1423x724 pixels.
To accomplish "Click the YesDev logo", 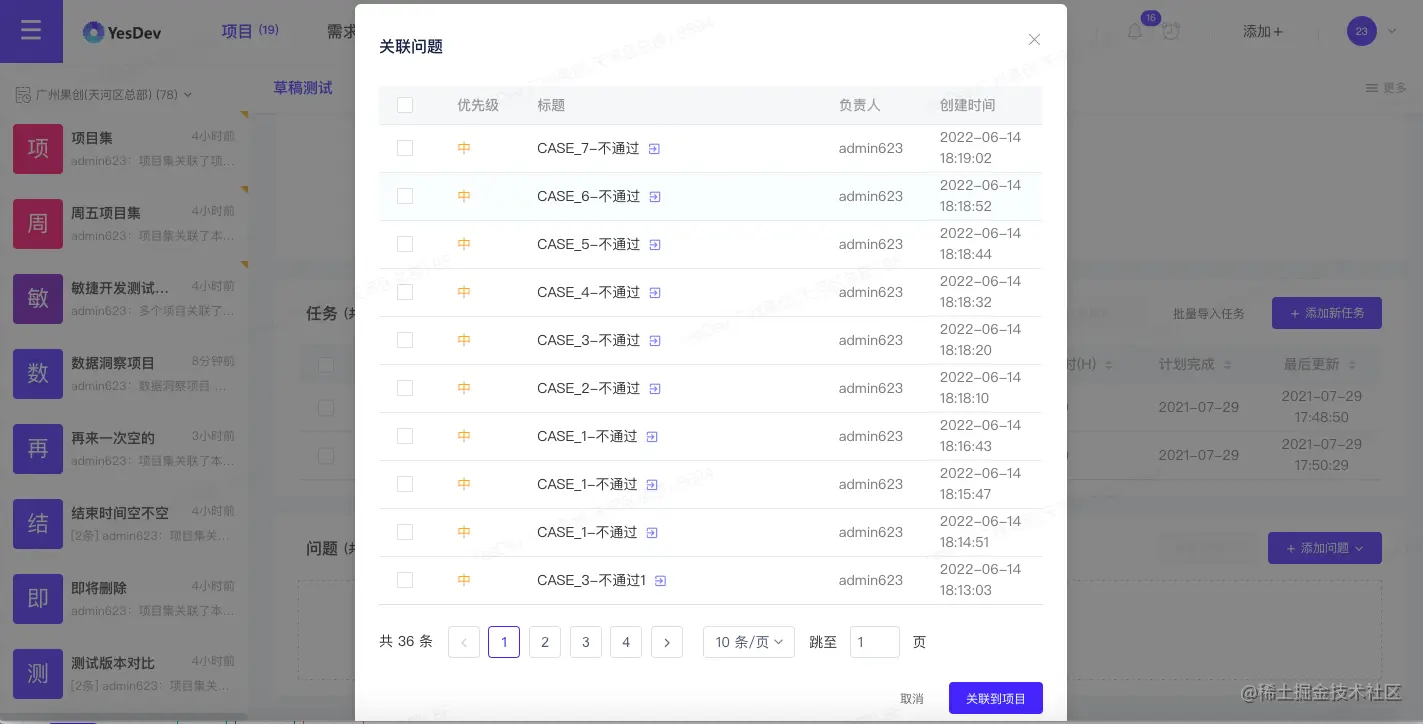I will click(122, 31).
